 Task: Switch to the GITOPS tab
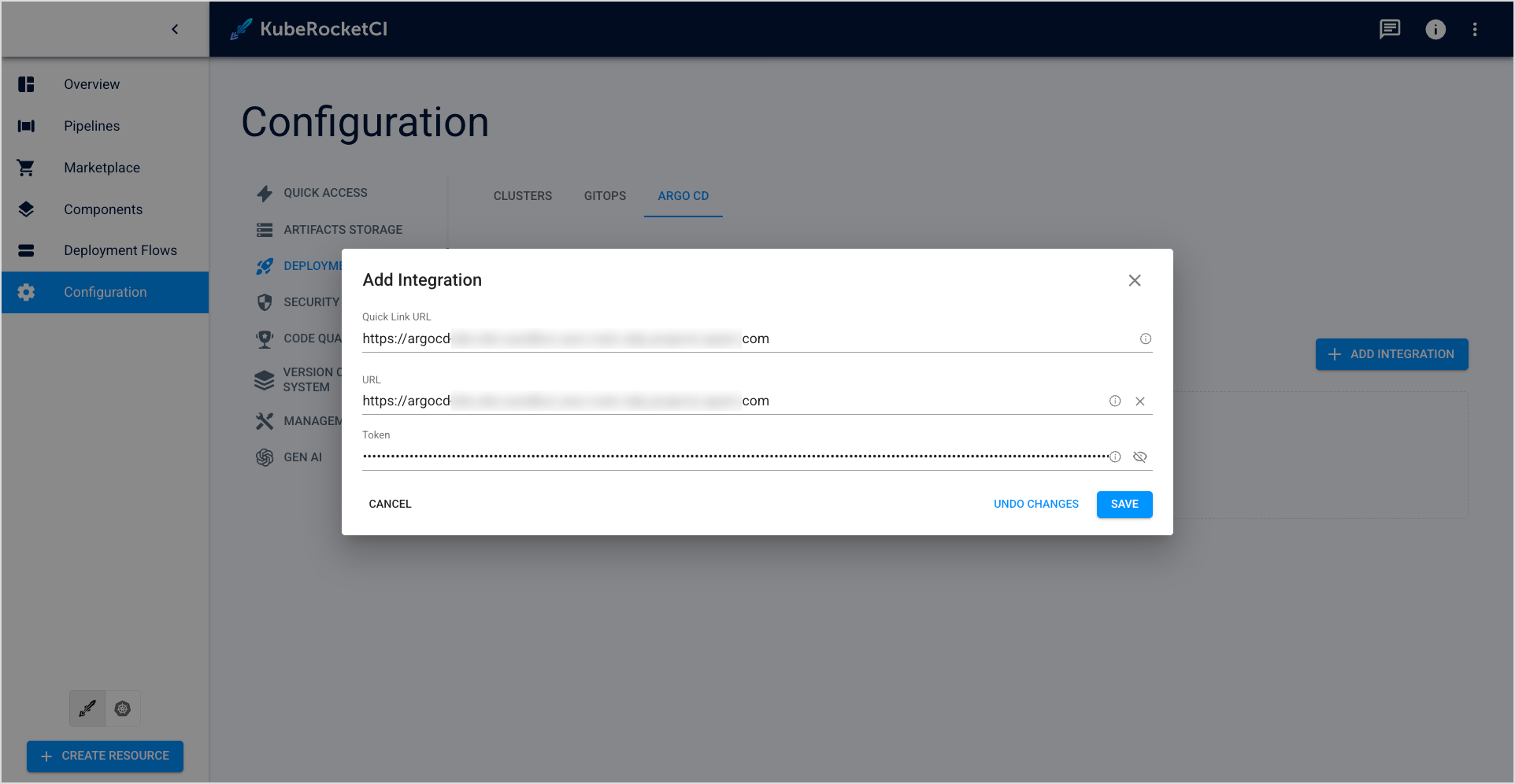pos(604,196)
